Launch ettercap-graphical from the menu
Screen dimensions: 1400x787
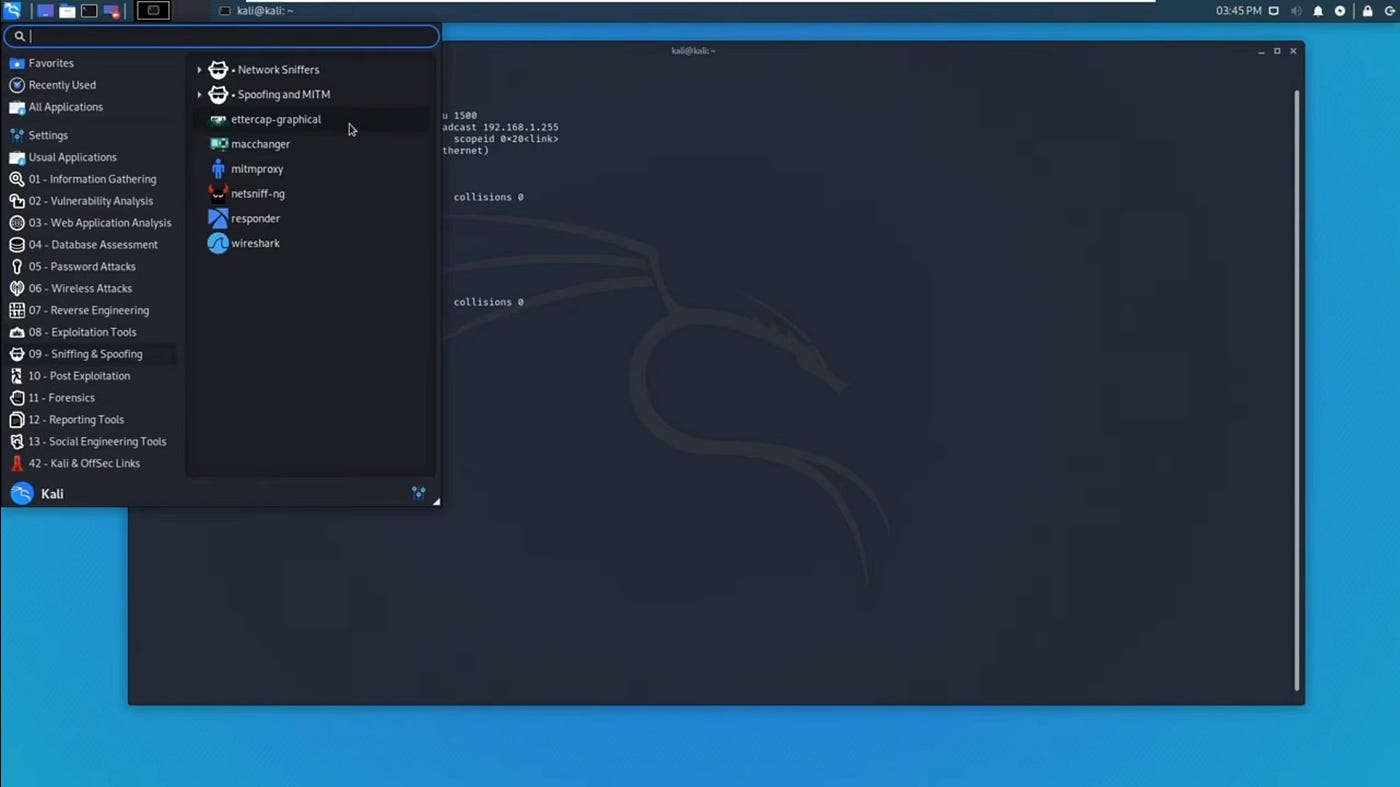[x=310, y=119]
